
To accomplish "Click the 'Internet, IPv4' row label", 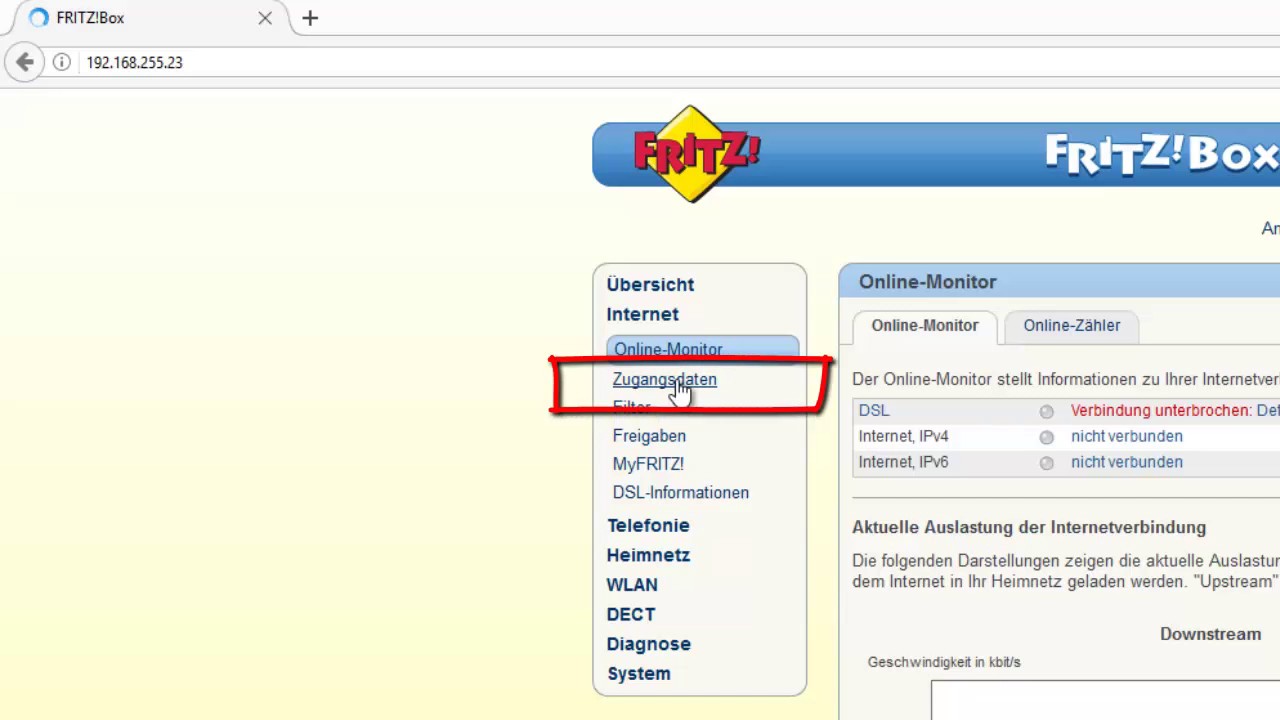I will [x=903, y=437].
